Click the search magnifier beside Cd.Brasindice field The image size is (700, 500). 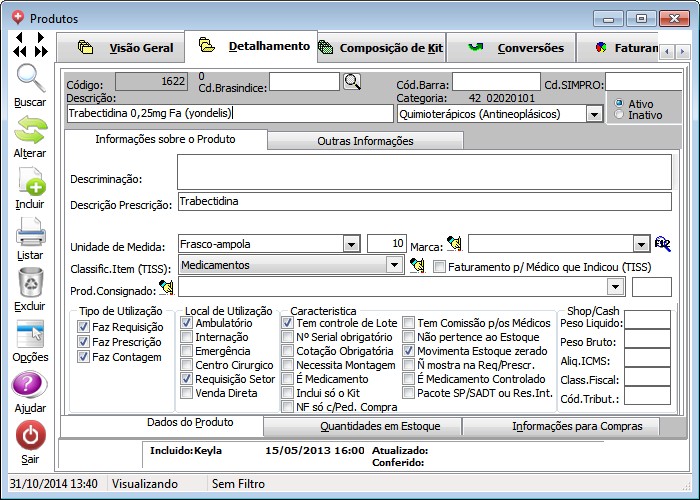coord(352,82)
